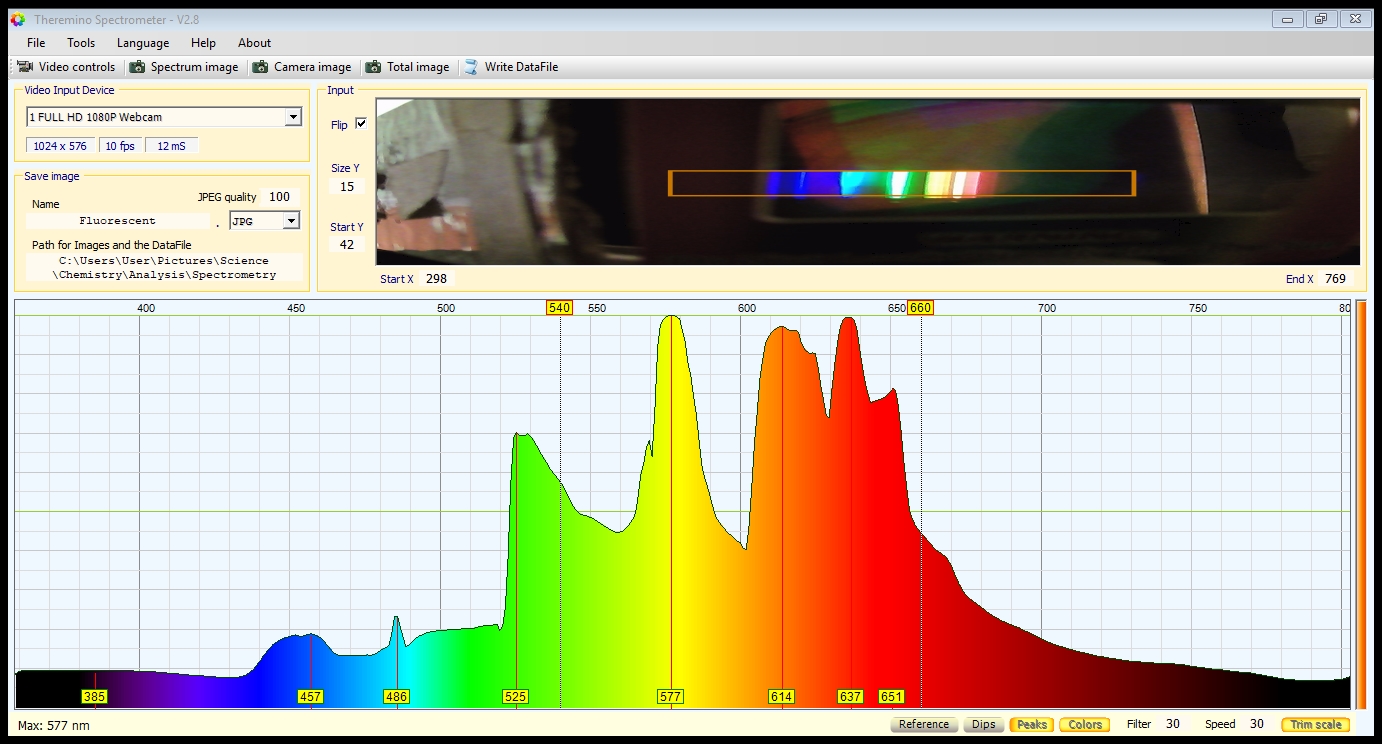Image resolution: width=1382 pixels, height=744 pixels.
Task: Open the Language menu
Action: (x=143, y=43)
